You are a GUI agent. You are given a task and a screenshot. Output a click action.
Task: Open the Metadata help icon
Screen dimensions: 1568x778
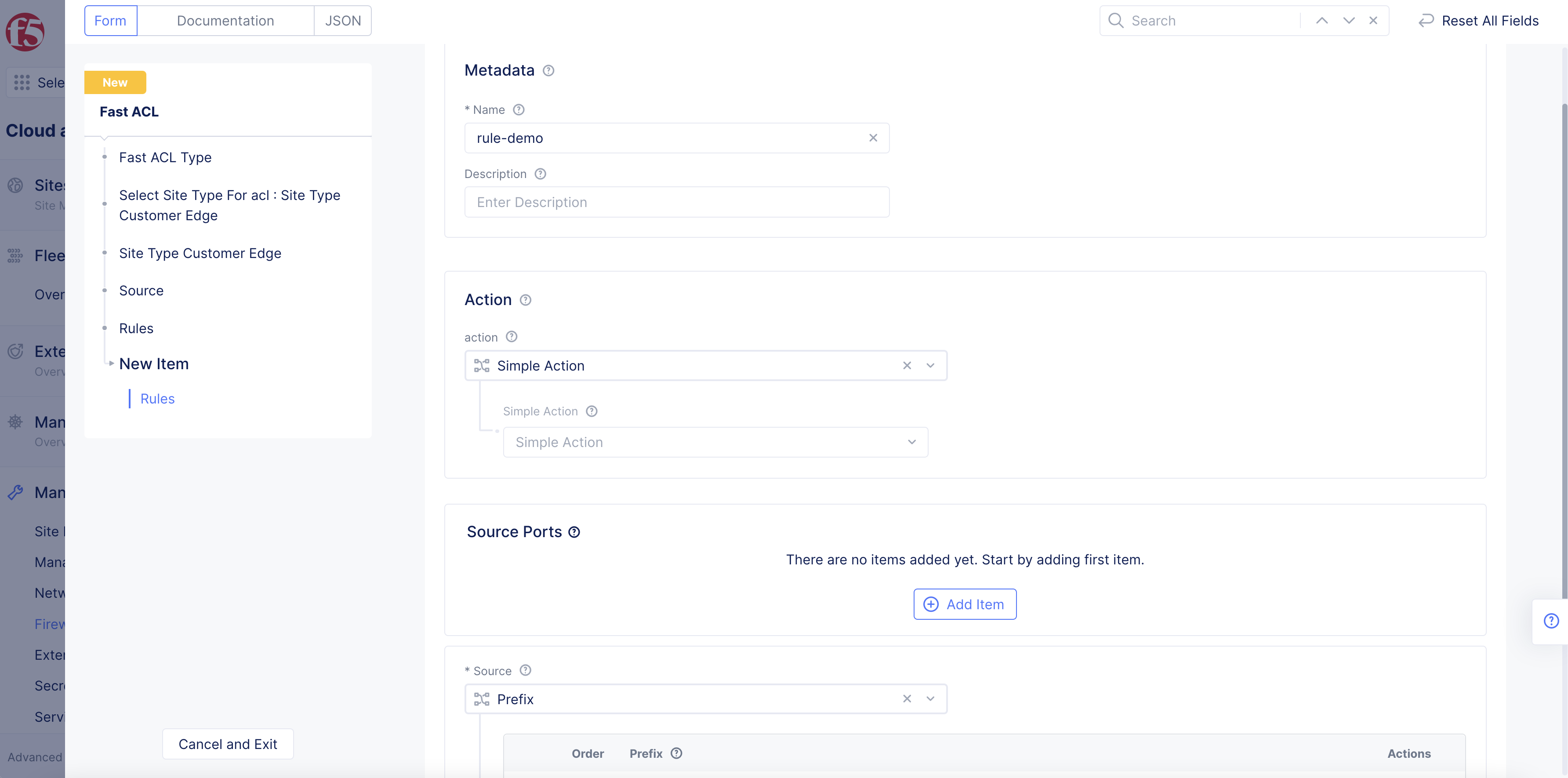pos(548,71)
